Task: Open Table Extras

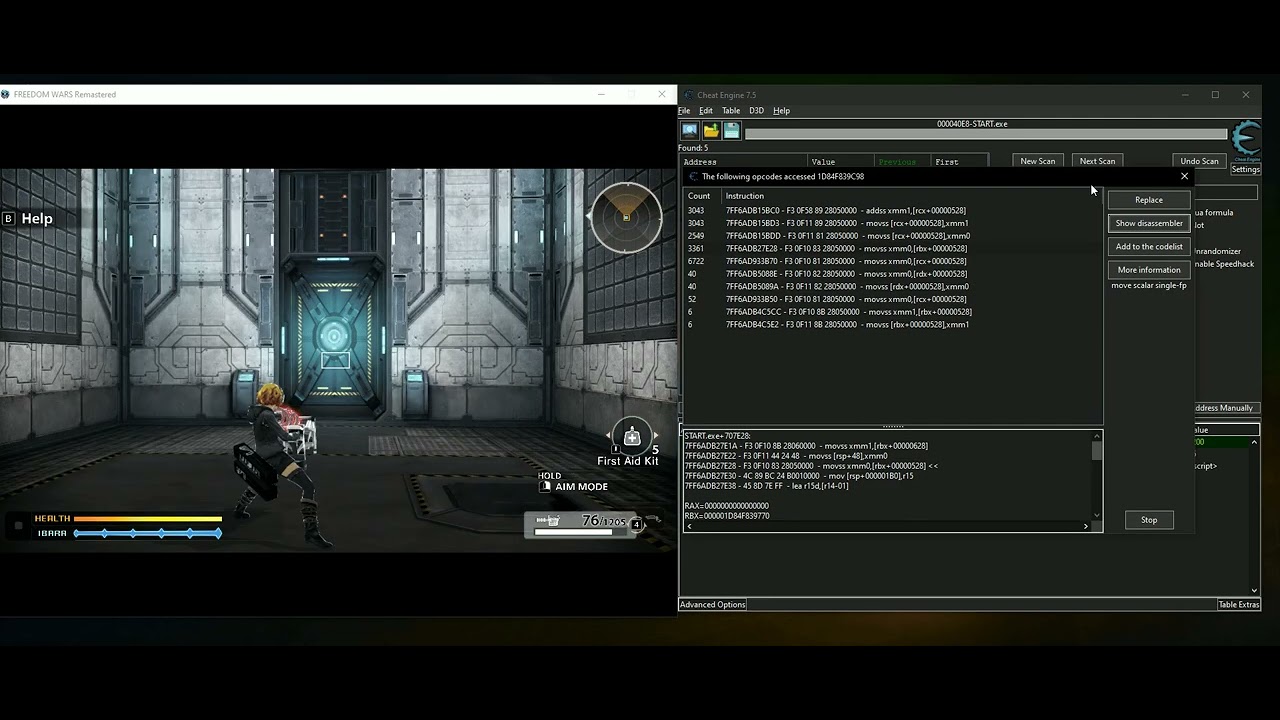Action: 1239,605
